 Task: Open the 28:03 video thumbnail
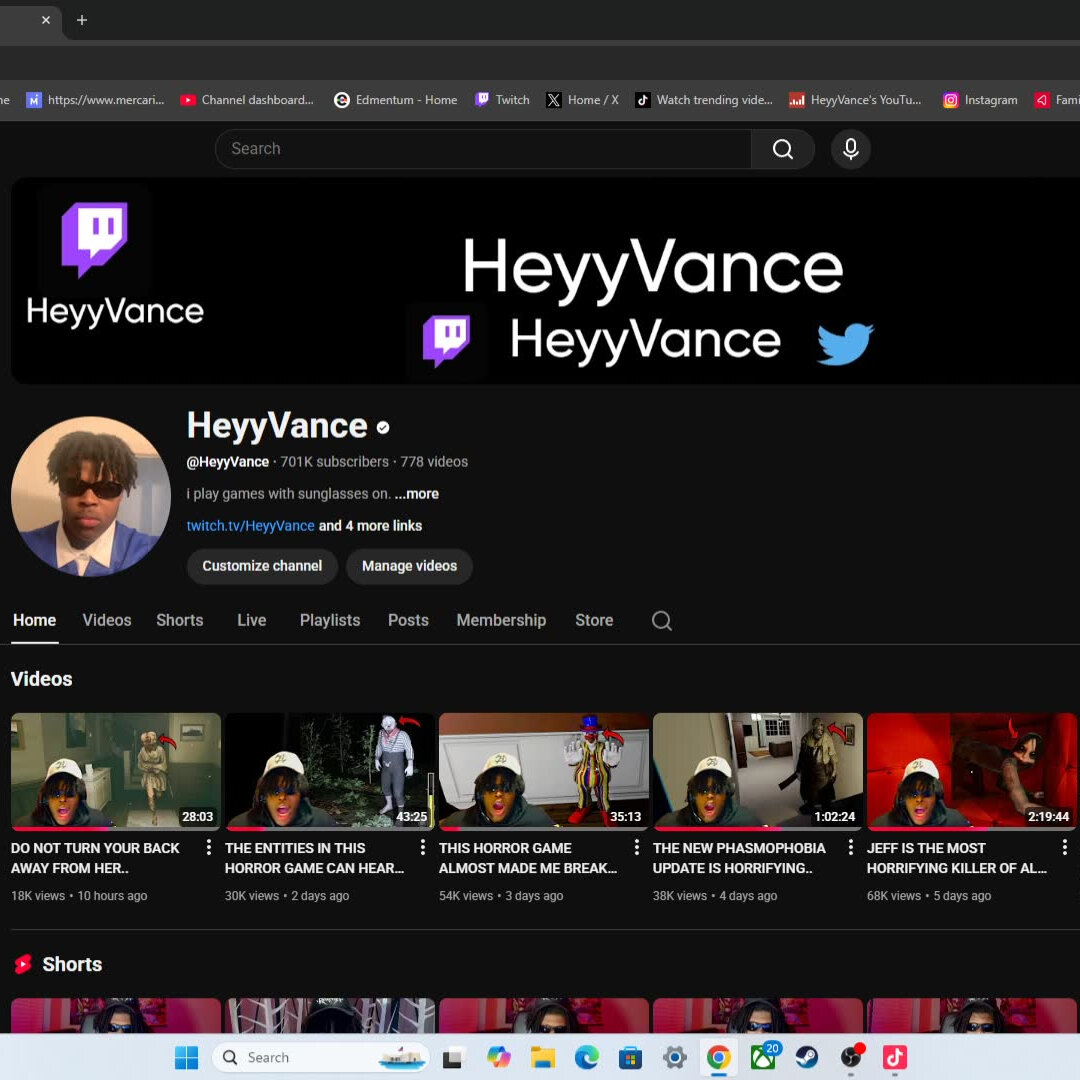point(116,771)
